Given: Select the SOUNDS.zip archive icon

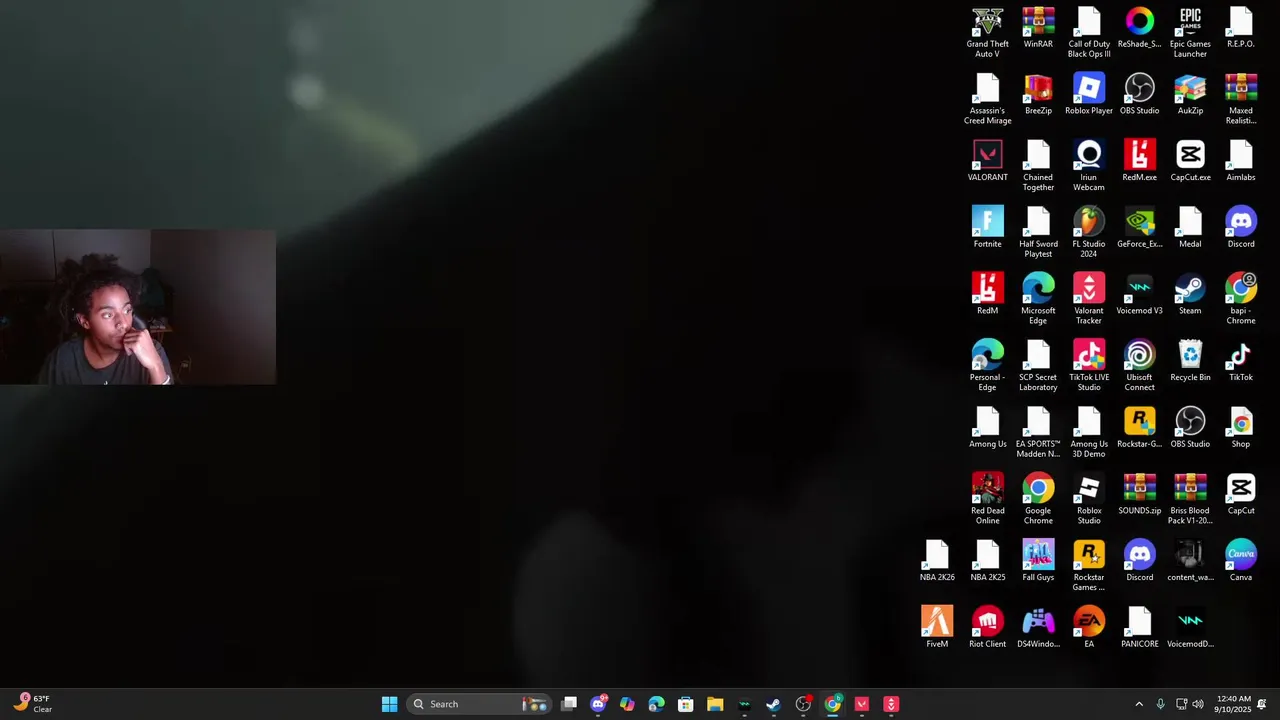Looking at the screenshot, I should pyautogui.click(x=1139, y=495).
